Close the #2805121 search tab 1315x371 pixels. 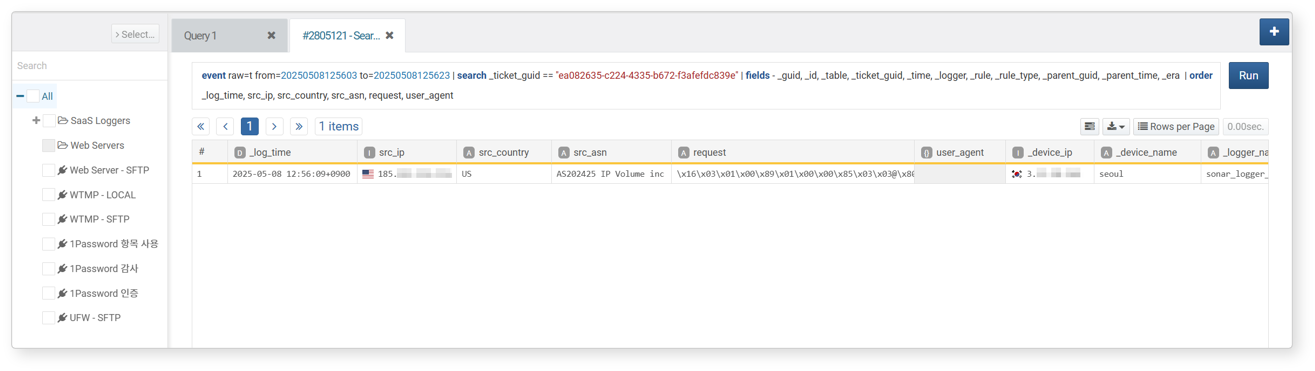point(390,35)
